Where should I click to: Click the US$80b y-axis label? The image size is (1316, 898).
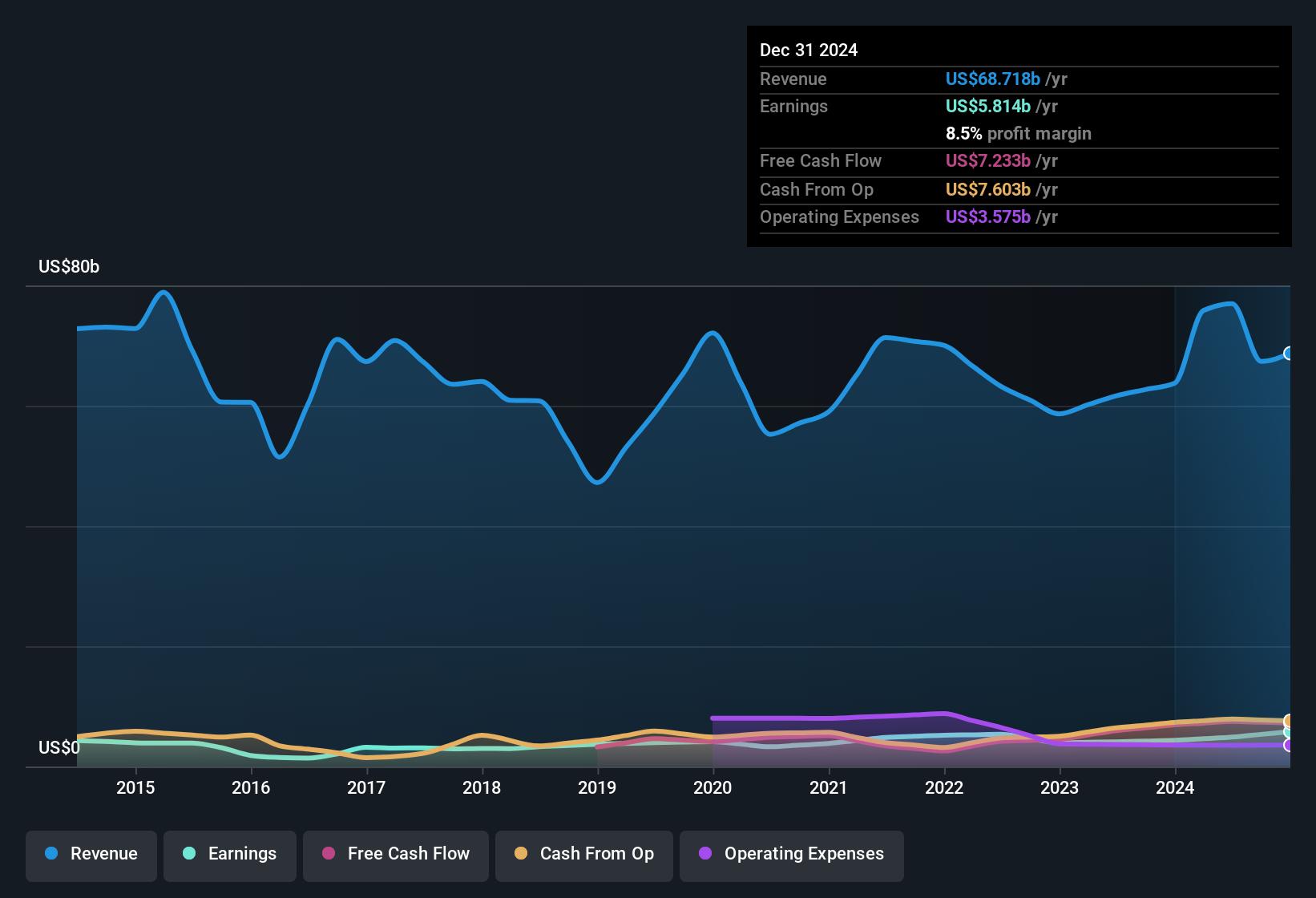coord(69,267)
